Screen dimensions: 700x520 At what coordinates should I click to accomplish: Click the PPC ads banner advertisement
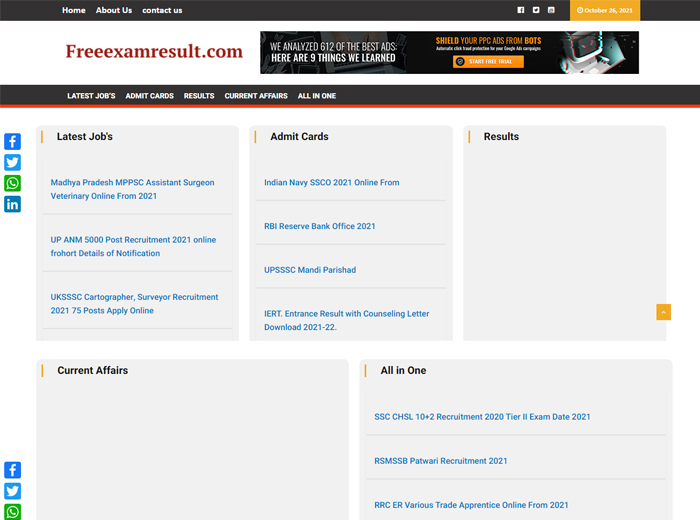pyautogui.click(x=449, y=53)
